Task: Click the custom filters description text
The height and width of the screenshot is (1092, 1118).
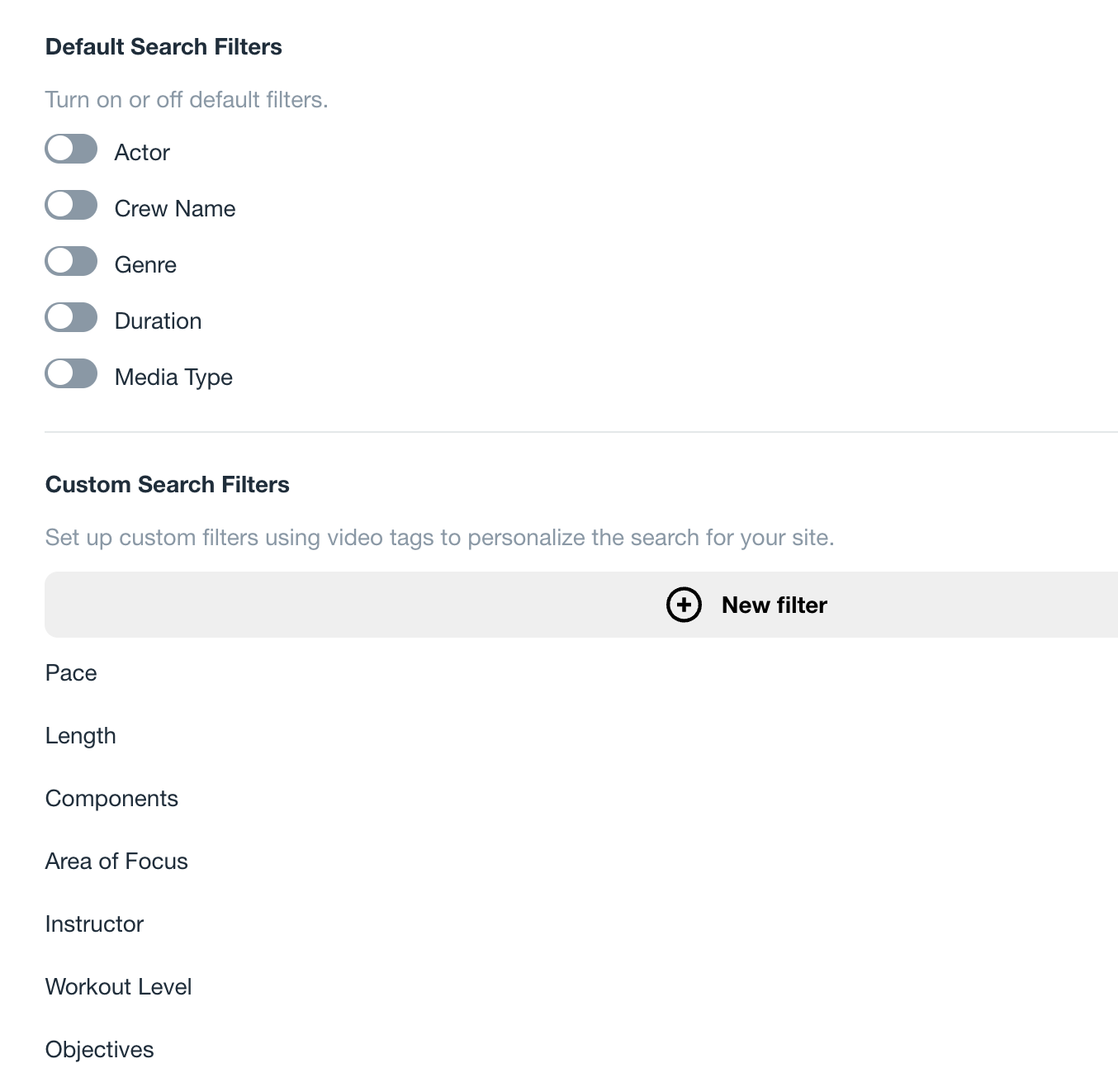Action: (x=440, y=537)
